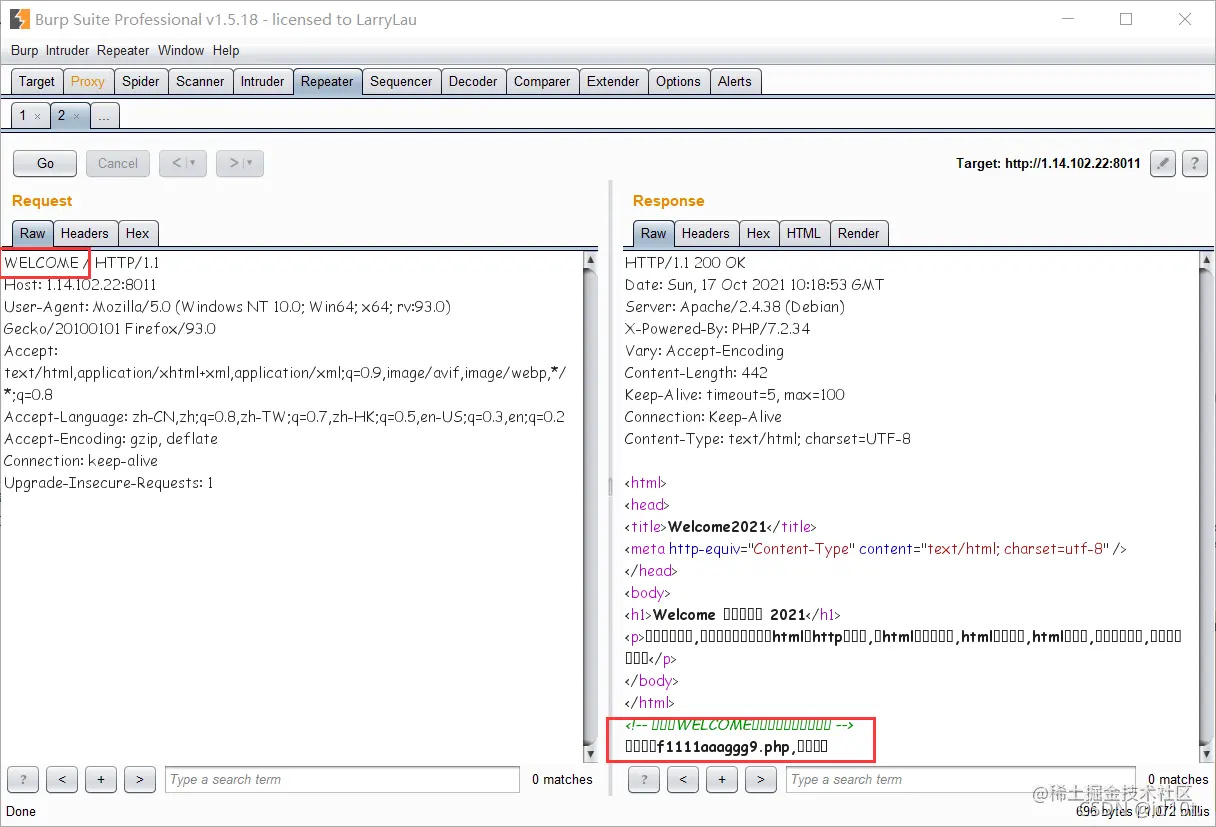Click the Target URL label
Image resolution: width=1216 pixels, height=827 pixels.
tap(1048, 163)
